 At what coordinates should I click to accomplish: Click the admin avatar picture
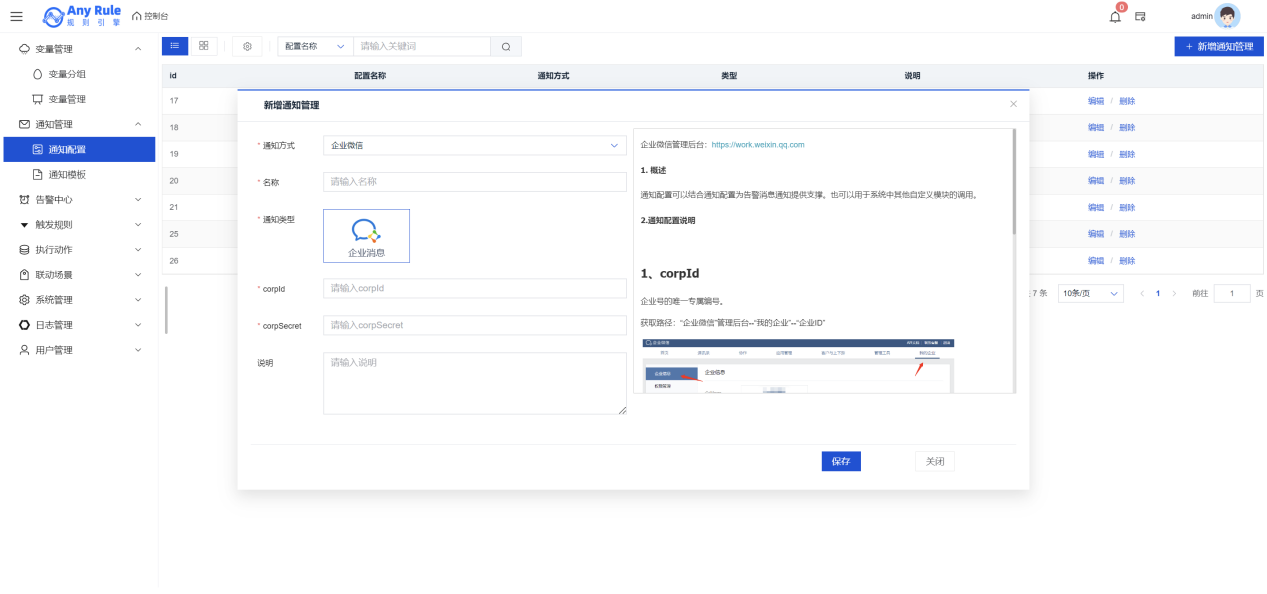pyautogui.click(x=1227, y=16)
